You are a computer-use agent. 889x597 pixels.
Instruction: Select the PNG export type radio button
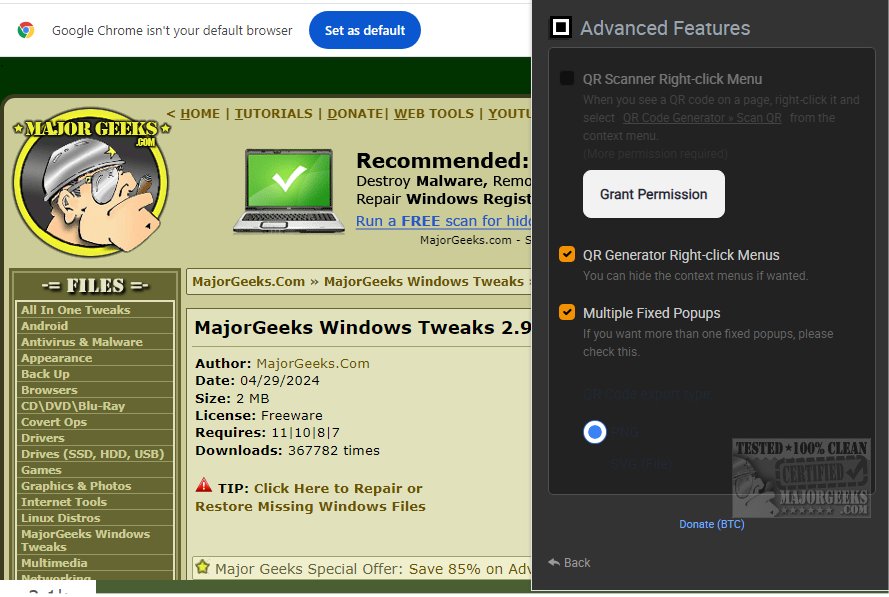tap(594, 432)
